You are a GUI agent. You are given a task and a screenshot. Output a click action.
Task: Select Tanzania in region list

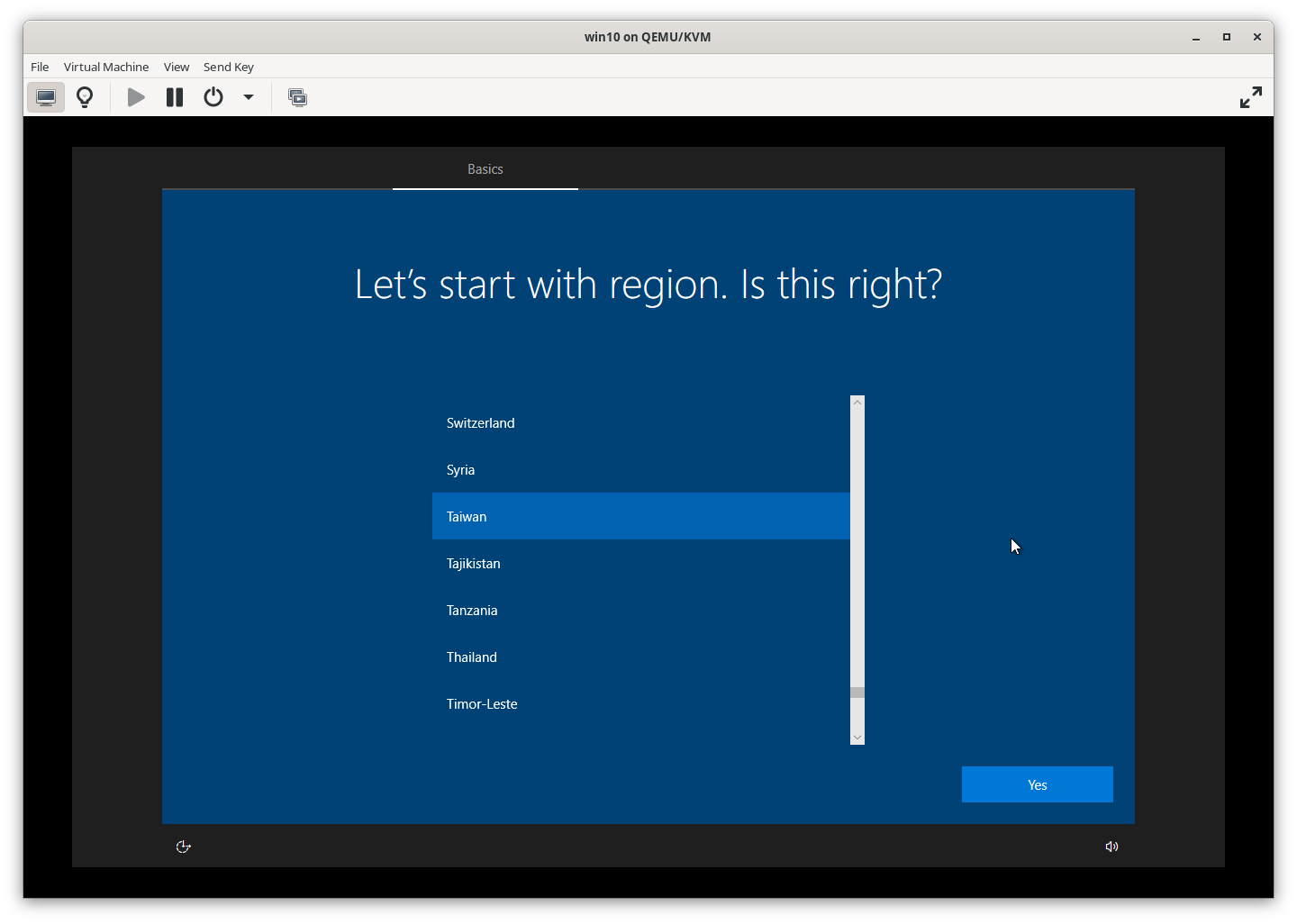pyautogui.click(x=641, y=611)
